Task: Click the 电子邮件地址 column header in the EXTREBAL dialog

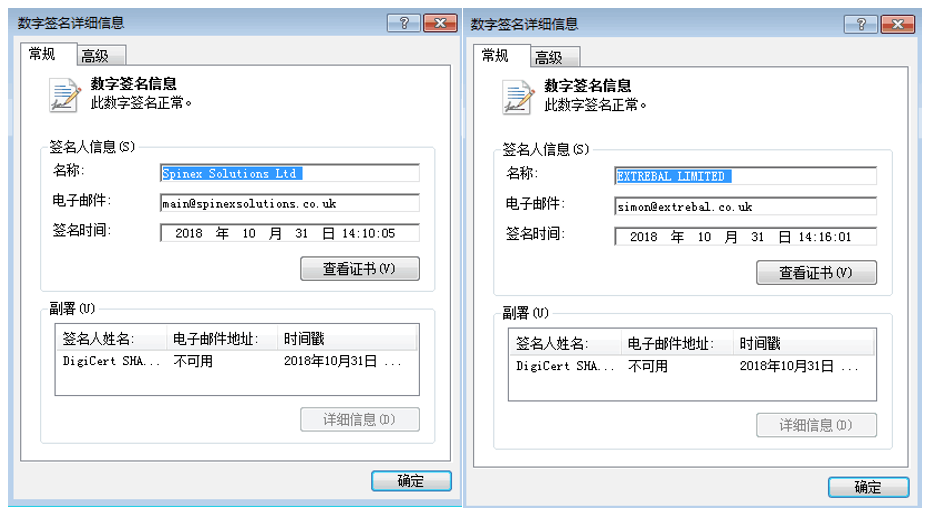Action: [x=677, y=344]
